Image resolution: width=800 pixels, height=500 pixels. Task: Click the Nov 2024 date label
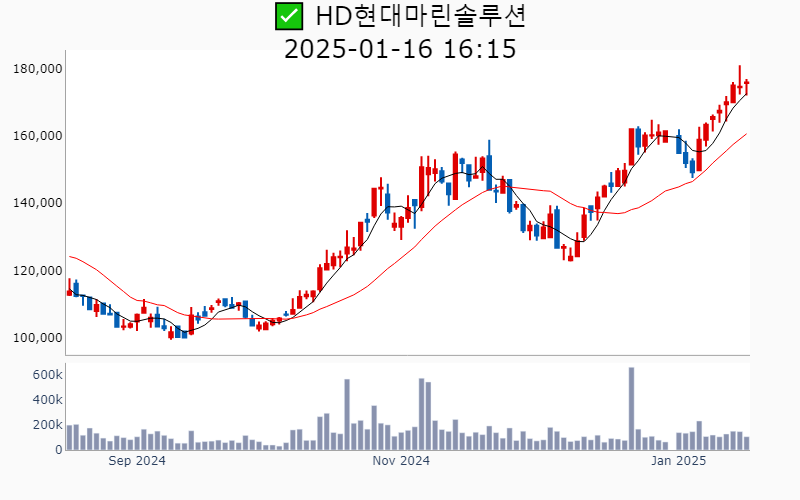coord(401,461)
